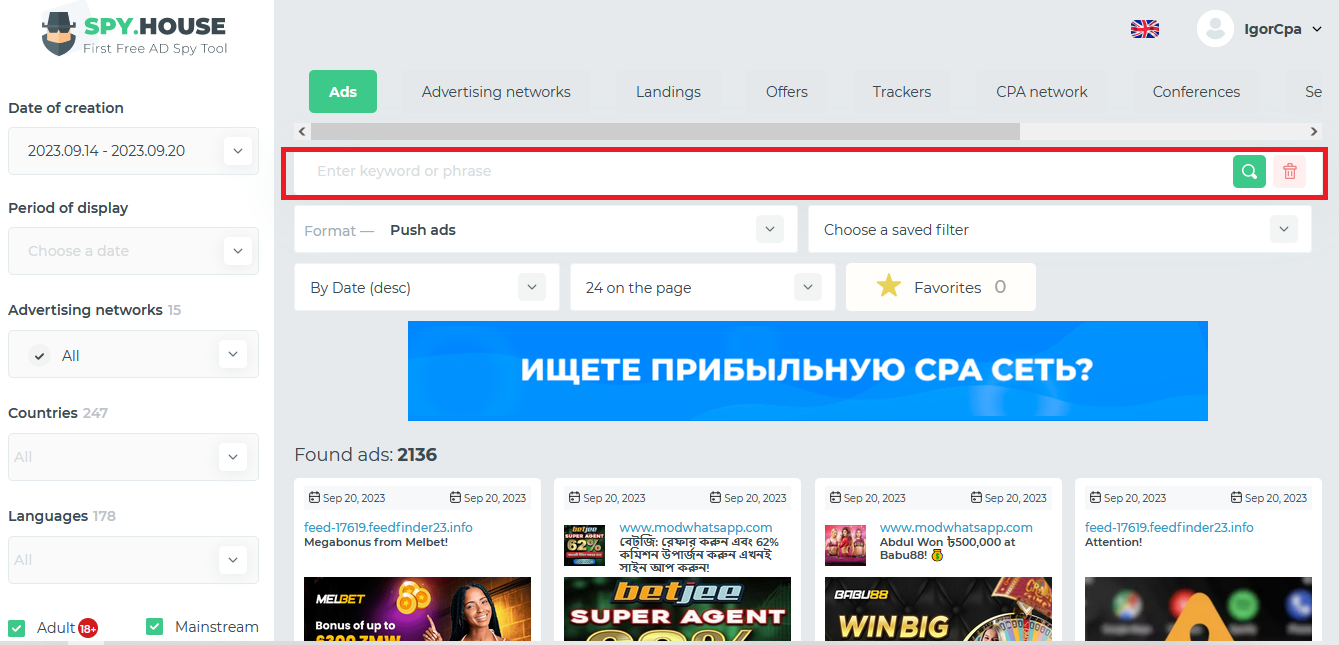The height and width of the screenshot is (645, 1339).
Task: Click the yellow Favorites star icon
Action: [x=889, y=287]
